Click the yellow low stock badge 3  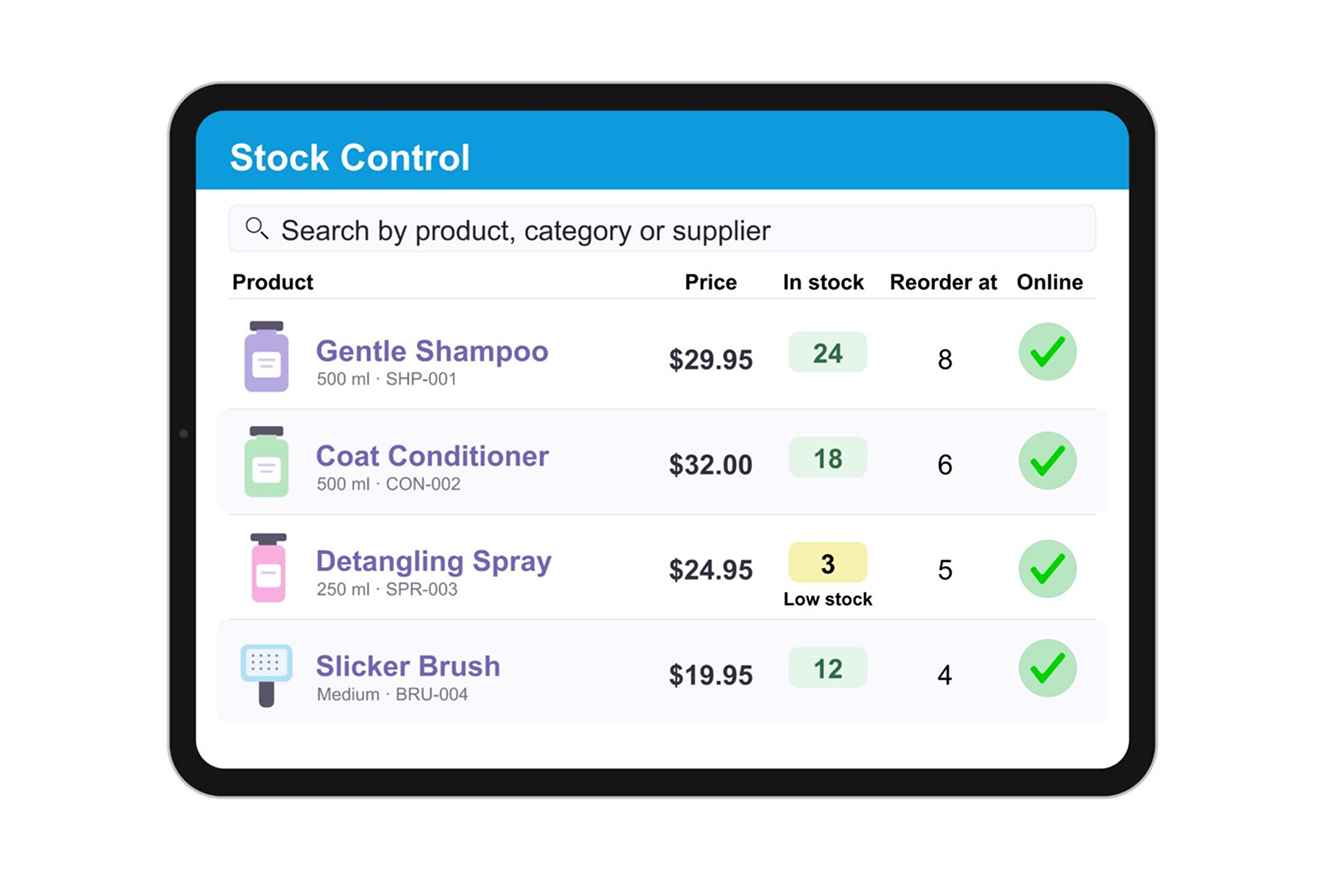[x=827, y=563]
